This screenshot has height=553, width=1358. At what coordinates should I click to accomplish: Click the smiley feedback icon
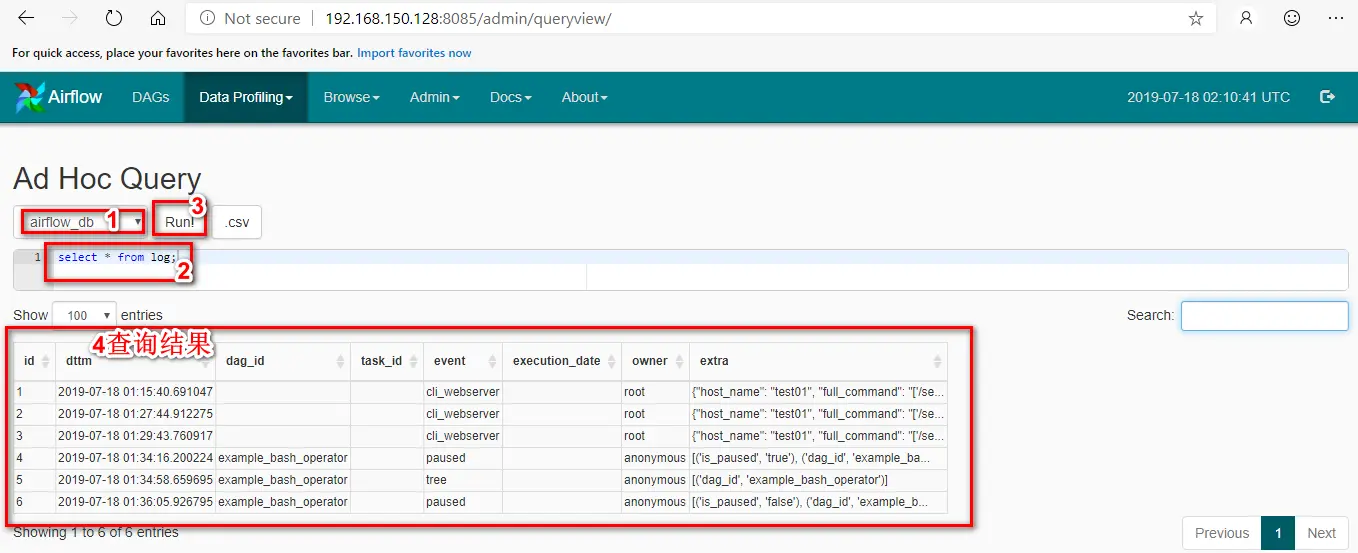[x=1292, y=18]
